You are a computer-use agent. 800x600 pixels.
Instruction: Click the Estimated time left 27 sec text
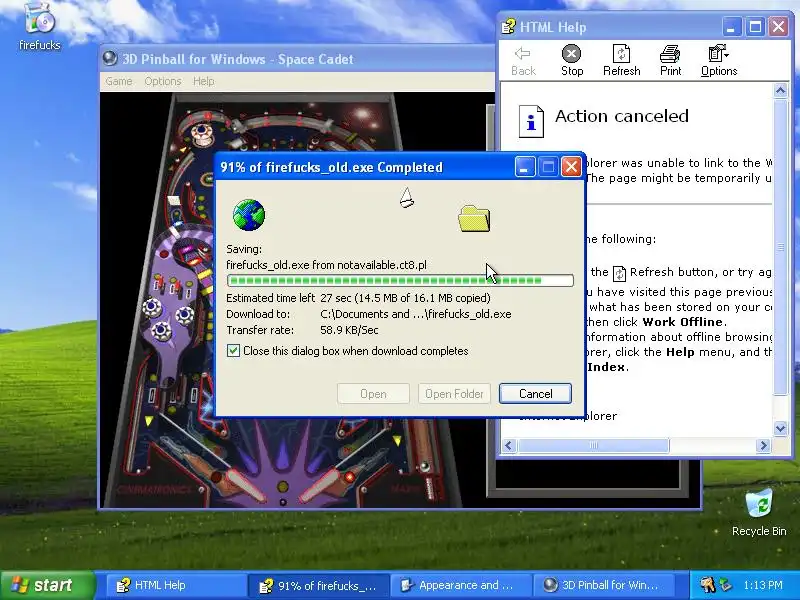click(x=358, y=298)
